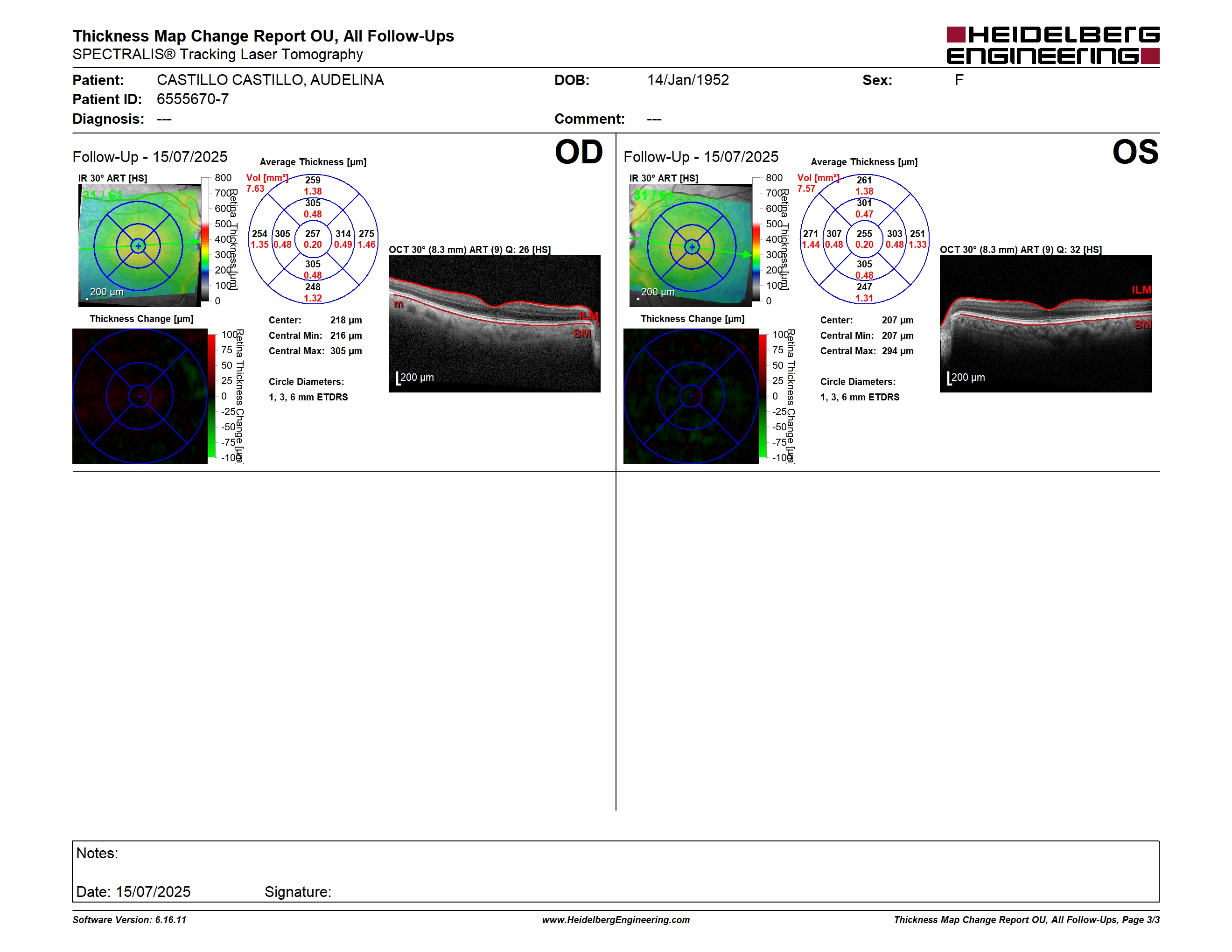Click OS Central Max value 294 µm
The width and height of the screenshot is (1232, 952).
[897, 351]
